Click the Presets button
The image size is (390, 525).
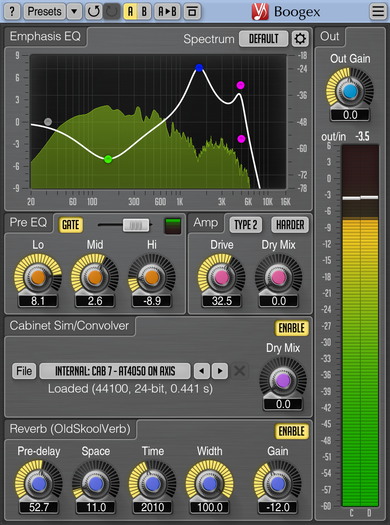point(45,11)
